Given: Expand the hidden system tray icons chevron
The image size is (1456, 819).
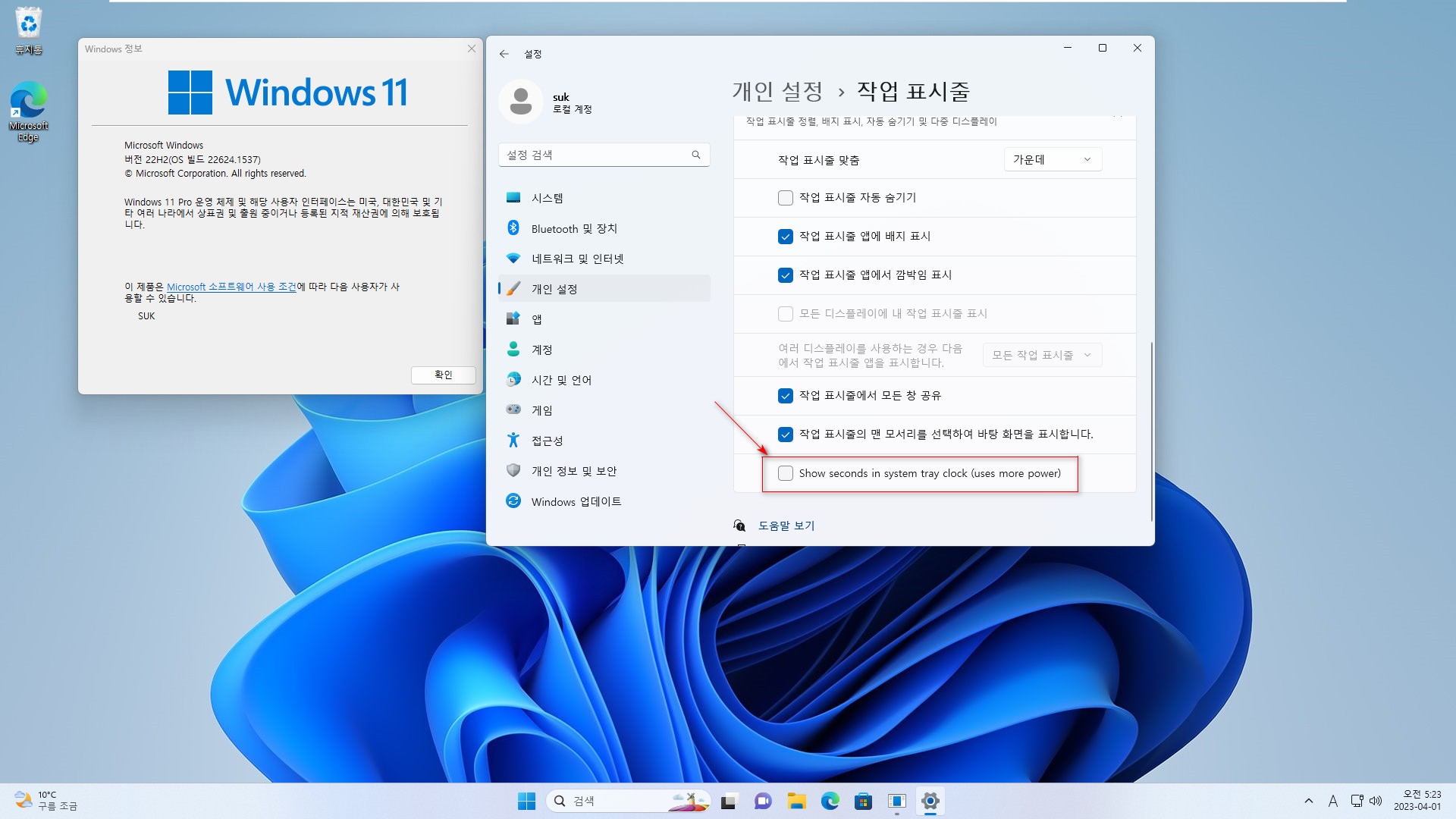Looking at the screenshot, I should pos(1309,801).
